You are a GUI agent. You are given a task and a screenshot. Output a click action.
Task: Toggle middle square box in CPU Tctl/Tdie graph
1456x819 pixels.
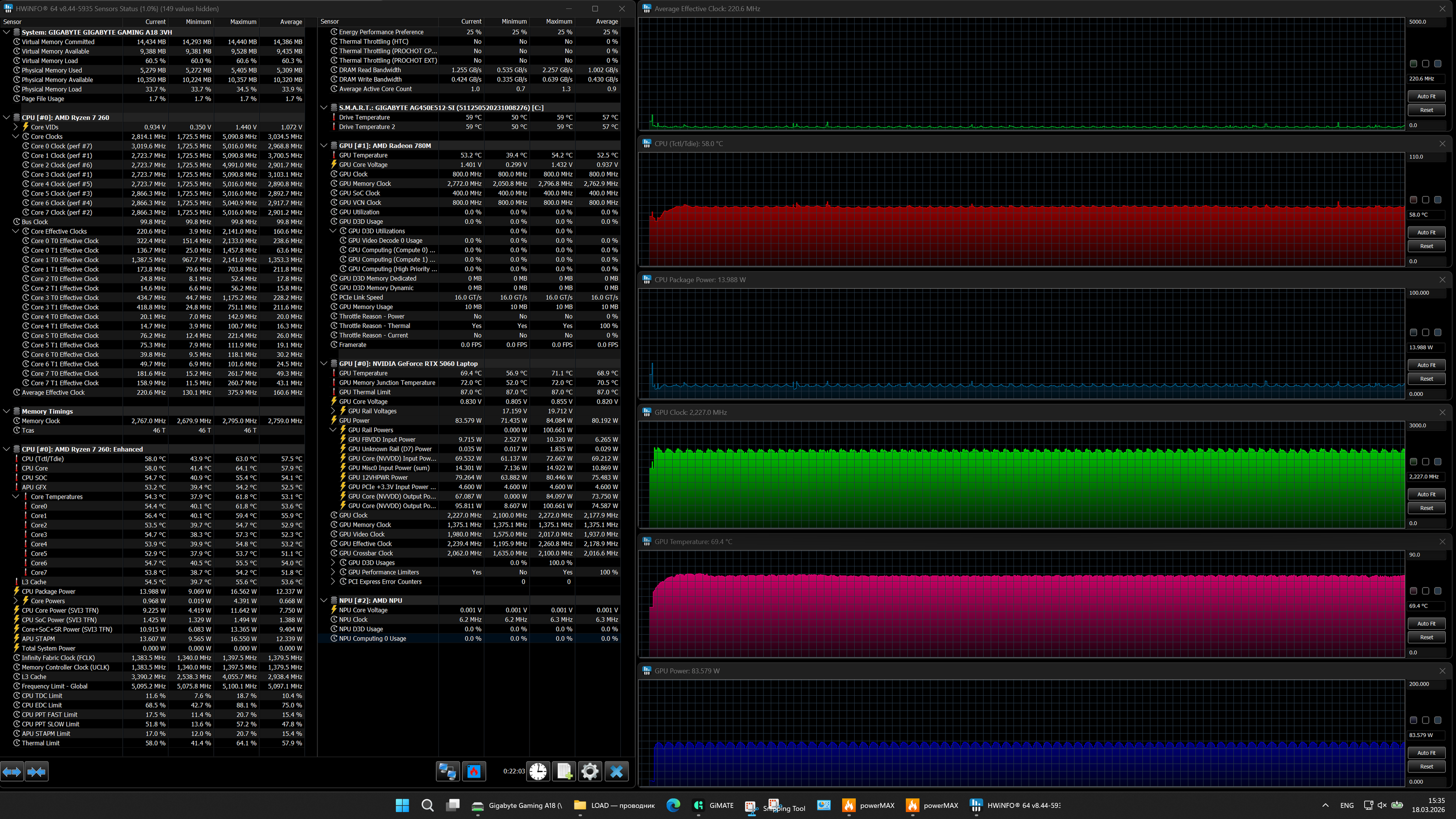coord(1425,200)
